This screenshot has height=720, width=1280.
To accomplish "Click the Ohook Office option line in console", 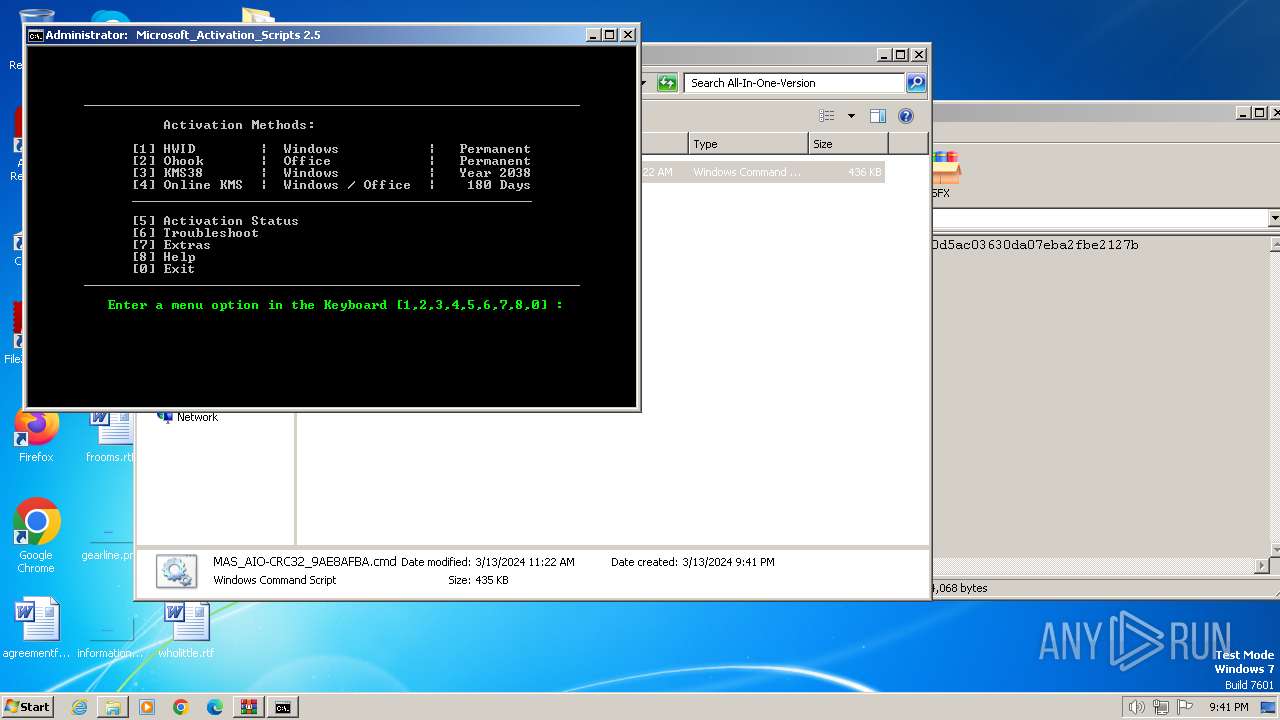I will [331, 161].
